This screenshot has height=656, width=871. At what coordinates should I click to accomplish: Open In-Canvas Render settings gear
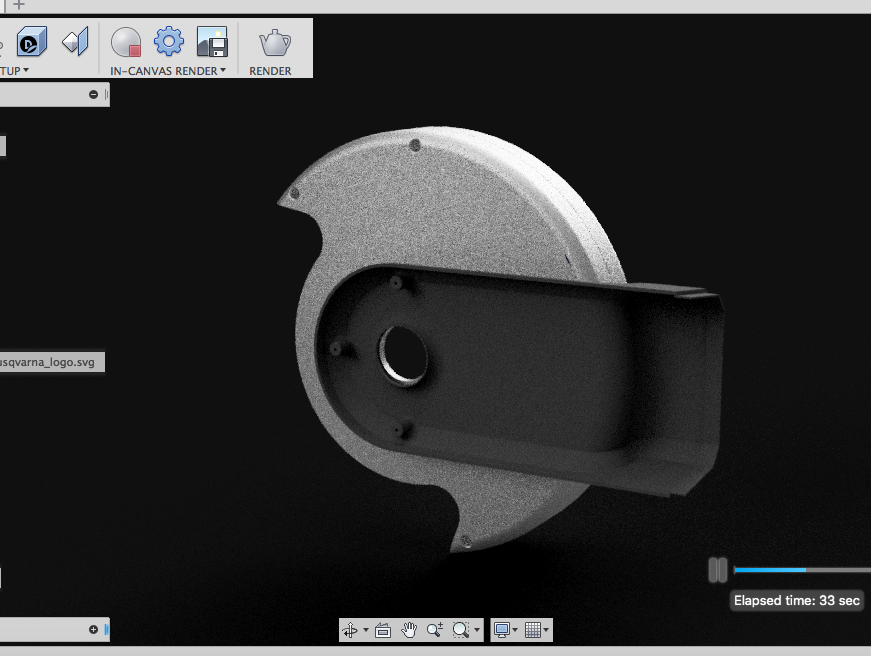pos(169,41)
